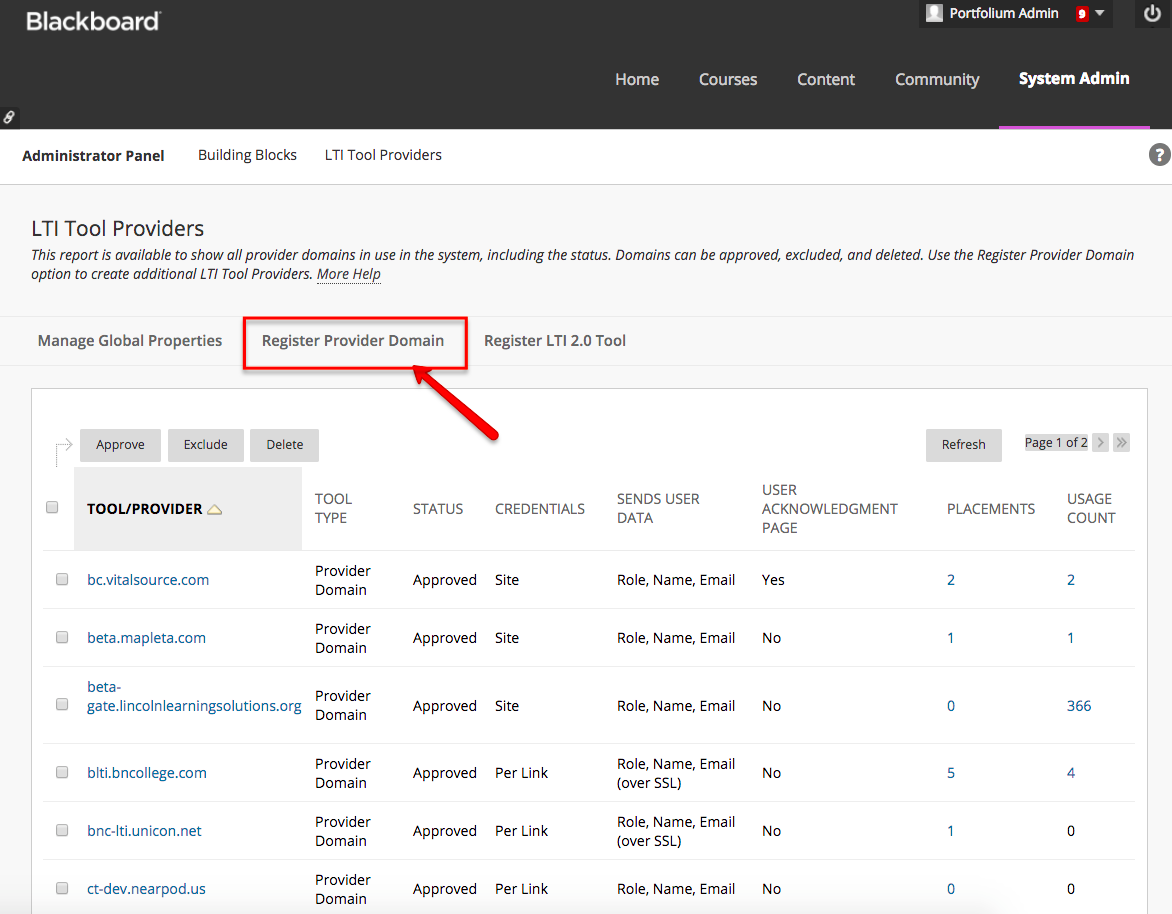Open the beta.mapleta.com provider link
The width and height of the screenshot is (1172, 914).
point(146,638)
